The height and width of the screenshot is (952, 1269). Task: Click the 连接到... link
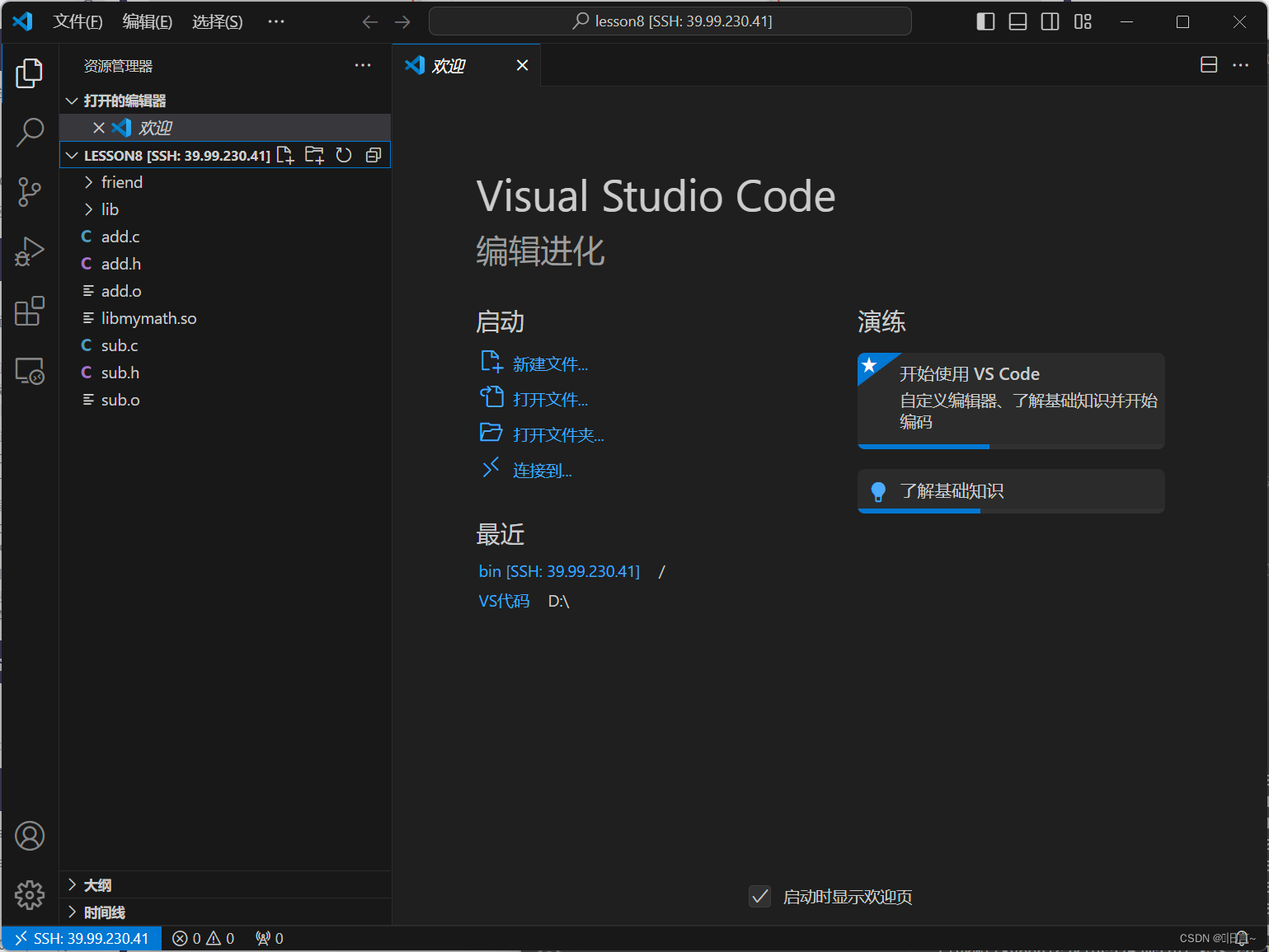542,471
